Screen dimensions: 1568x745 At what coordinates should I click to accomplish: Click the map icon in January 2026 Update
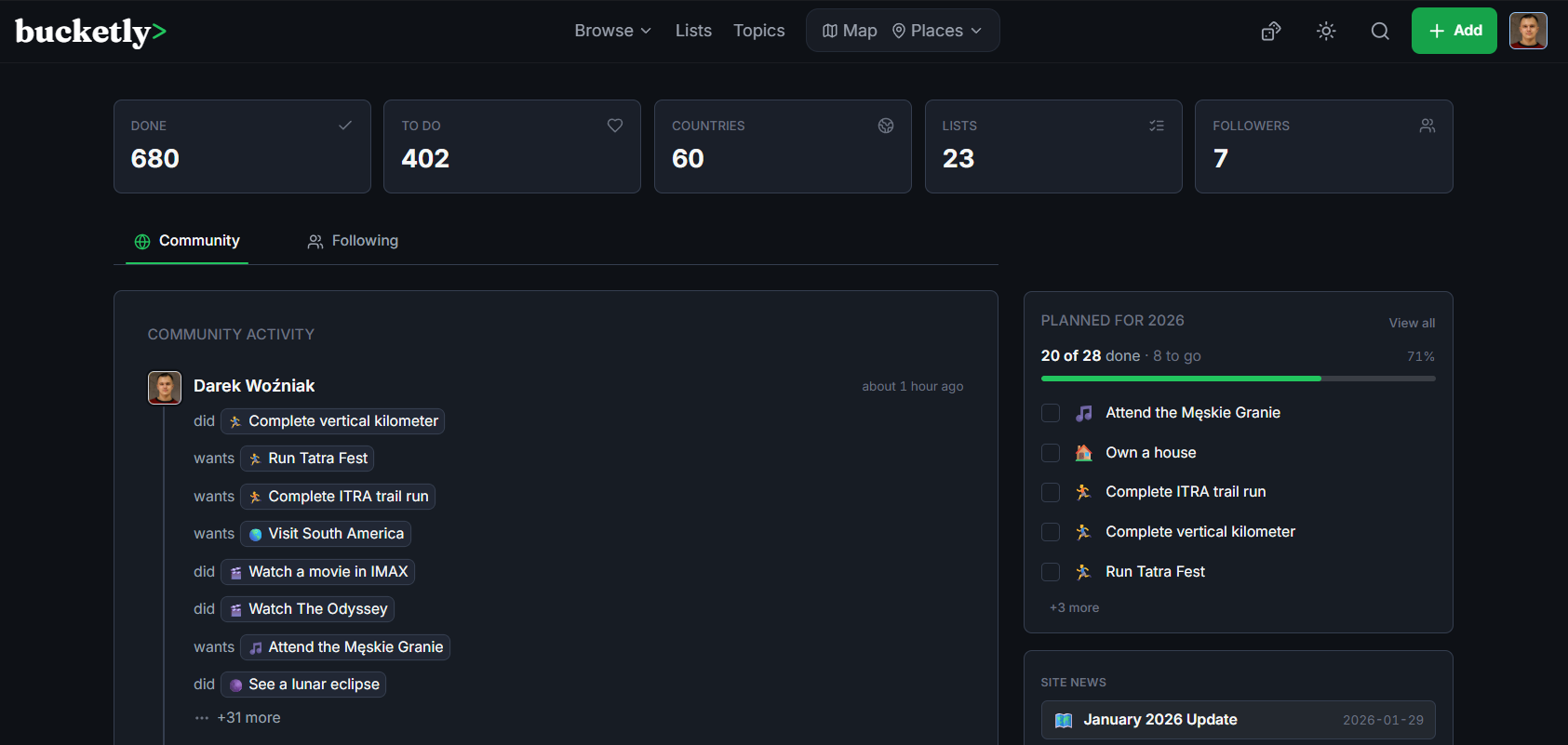1064,720
